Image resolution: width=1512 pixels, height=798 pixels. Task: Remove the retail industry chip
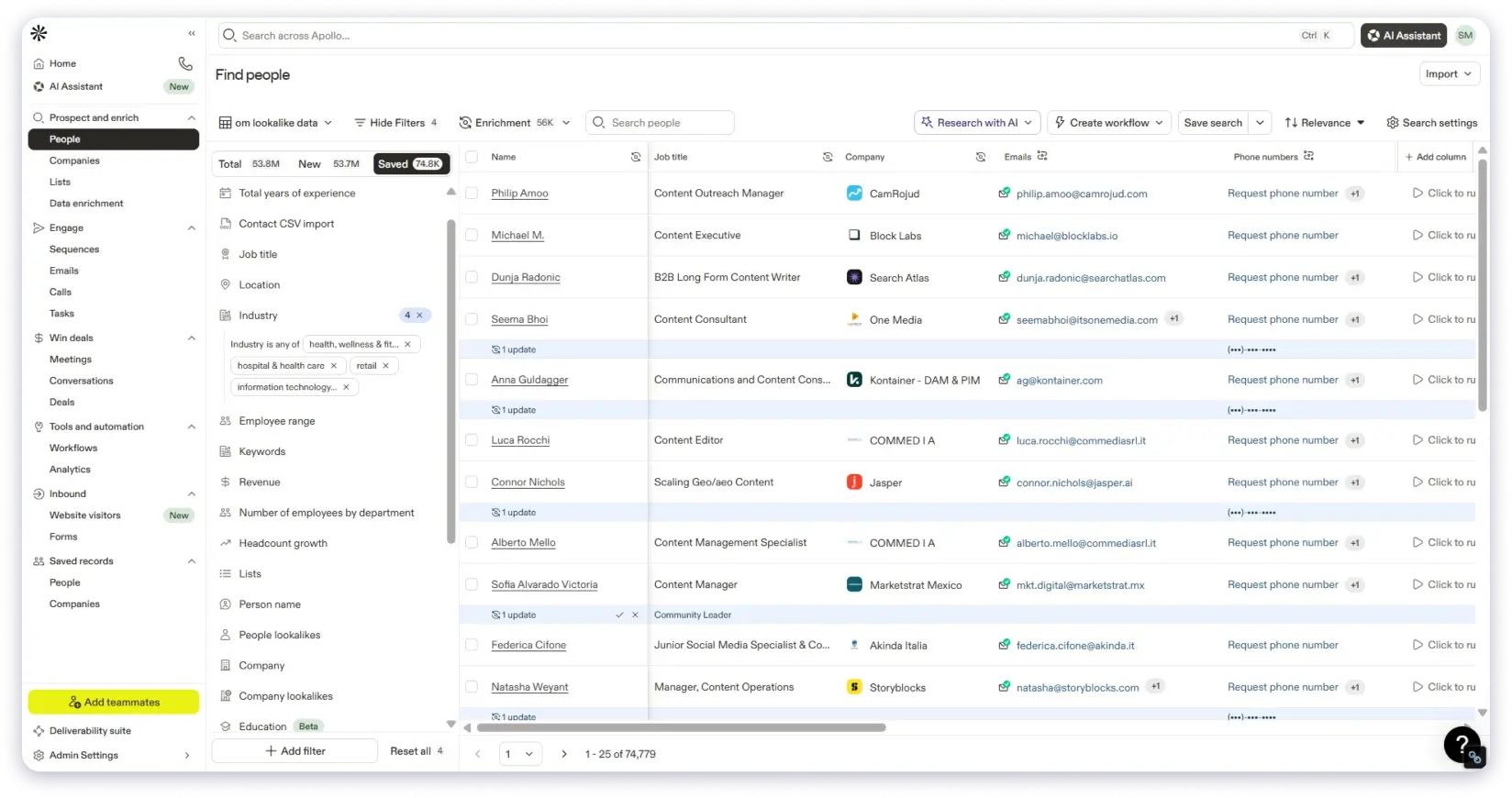[x=386, y=365]
